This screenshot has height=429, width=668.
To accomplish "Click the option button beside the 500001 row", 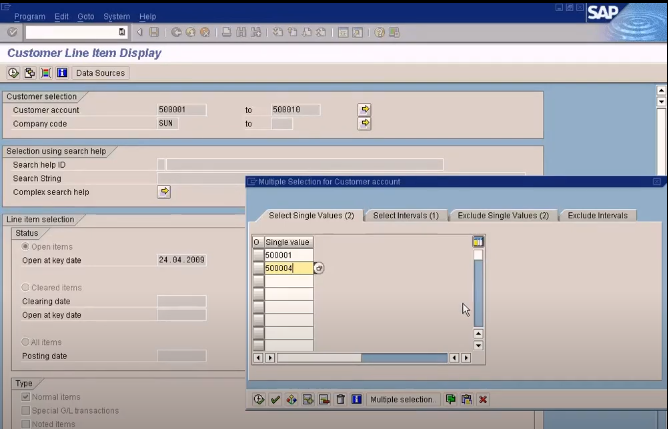I will coord(258,255).
